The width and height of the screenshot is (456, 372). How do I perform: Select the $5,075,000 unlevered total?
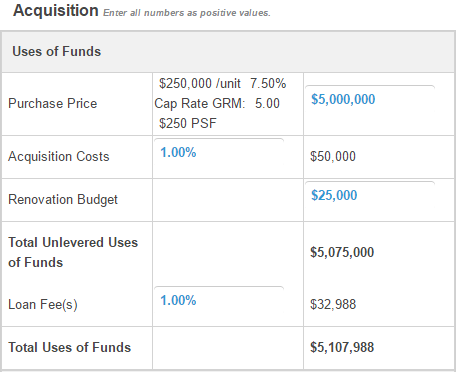click(342, 252)
